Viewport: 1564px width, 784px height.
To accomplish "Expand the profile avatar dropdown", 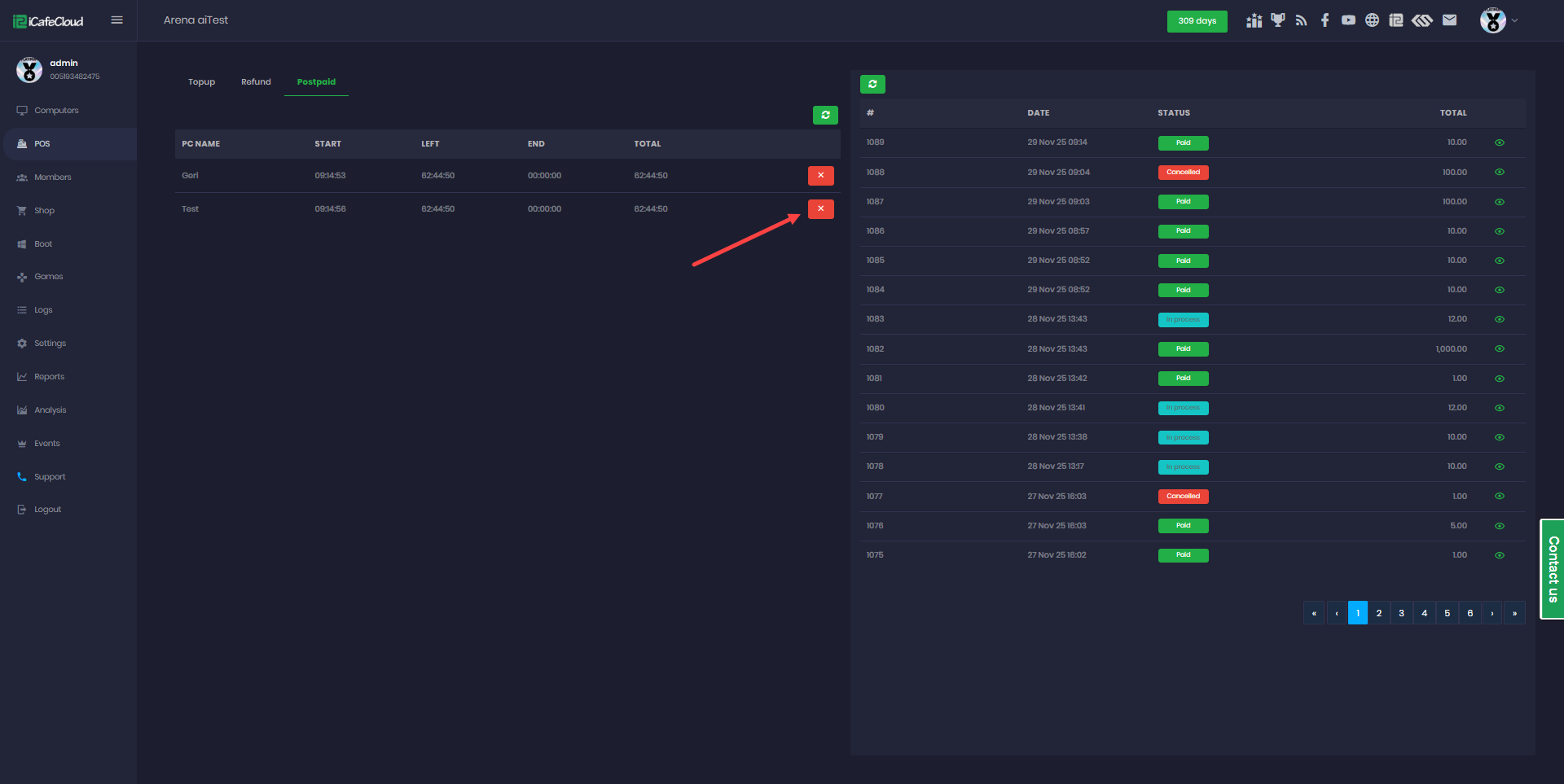I will coord(1499,20).
